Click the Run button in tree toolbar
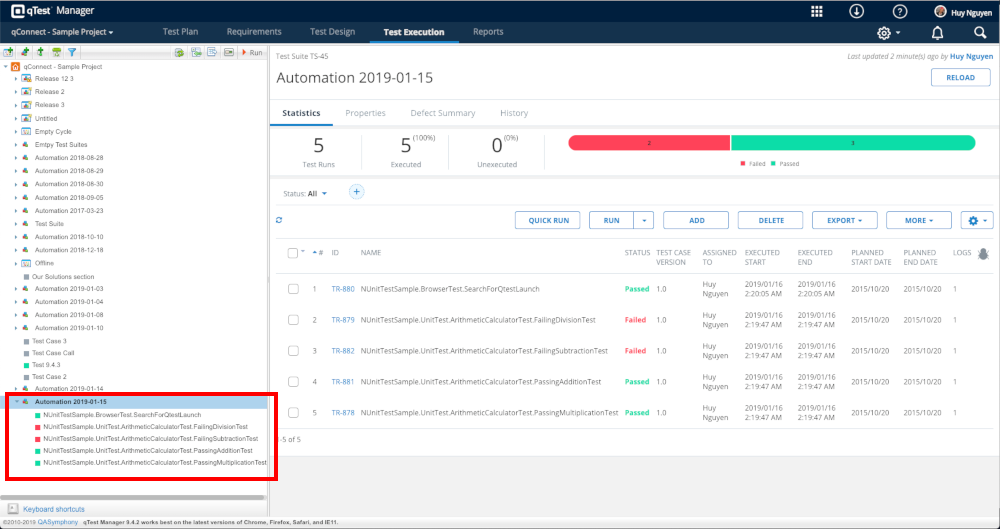 (253, 52)
